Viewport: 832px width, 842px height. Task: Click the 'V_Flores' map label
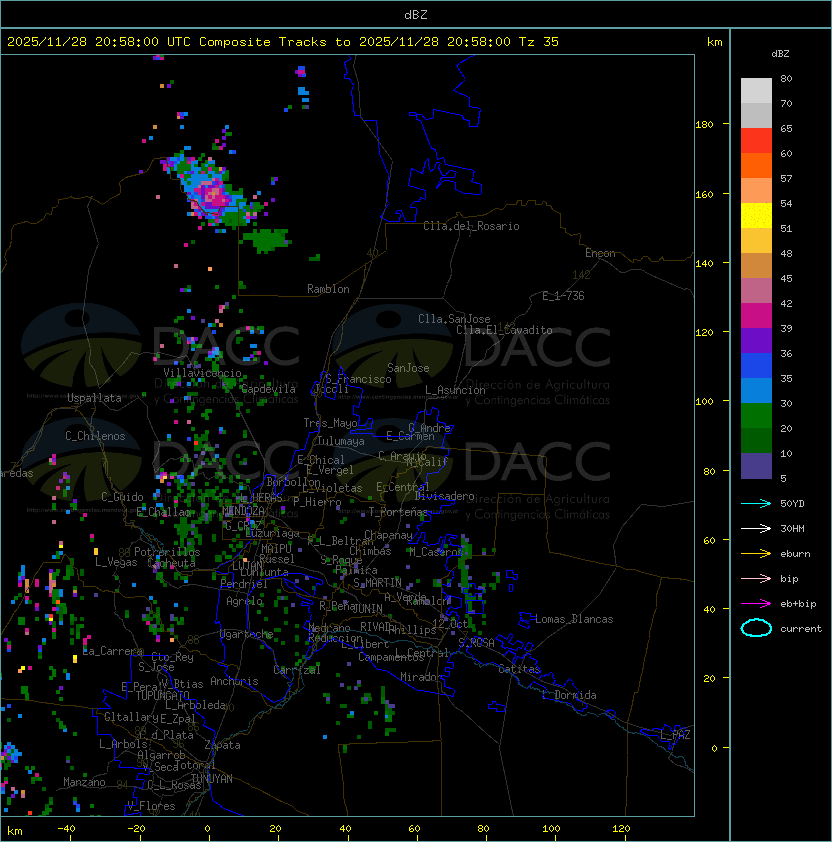(151, 805)
